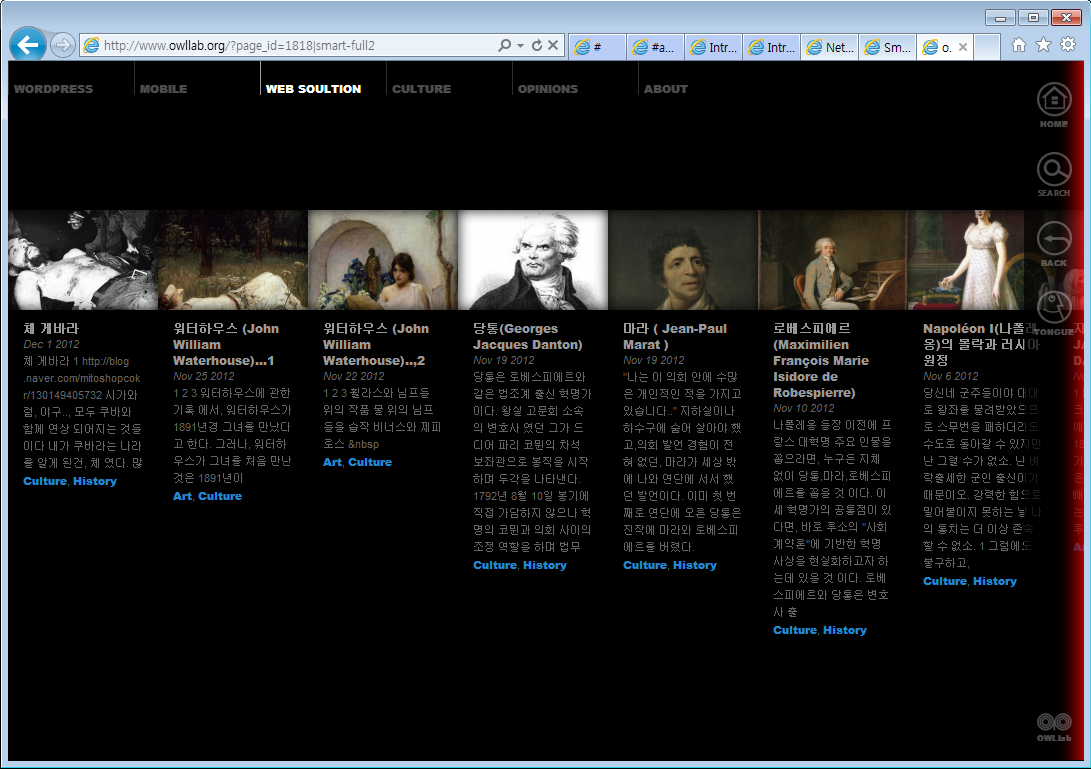Open the 'Maximilien François Marie Isidore de Robespierre' title
The height and width of the screenshot is (769, 1091).
point(821,360)
